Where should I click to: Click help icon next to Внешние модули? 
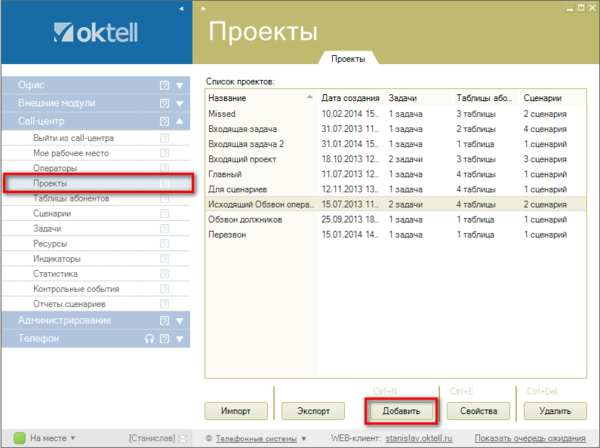(164, 103)
